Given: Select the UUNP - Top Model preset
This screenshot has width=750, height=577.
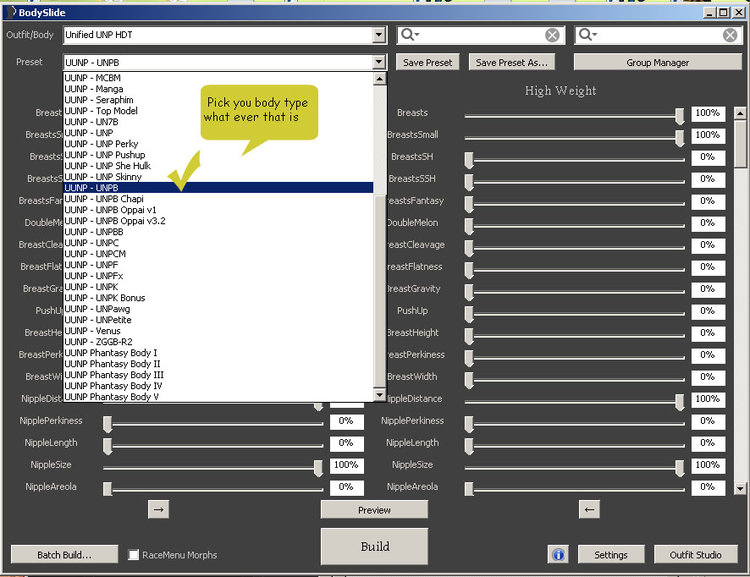Looking at the screenshot, I should click(x=218, y=111).
